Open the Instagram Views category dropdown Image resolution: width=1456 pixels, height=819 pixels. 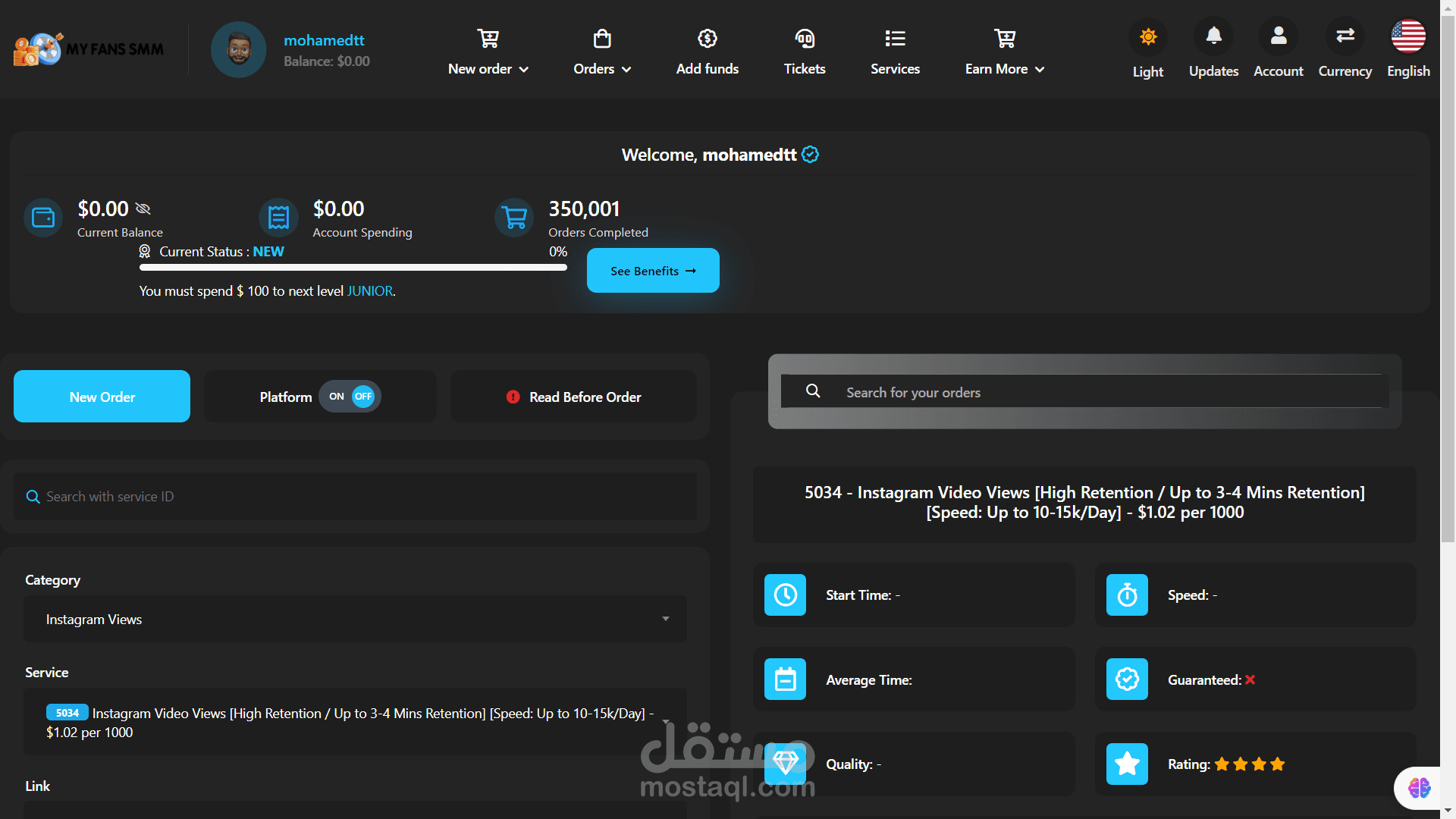point(355,620)
